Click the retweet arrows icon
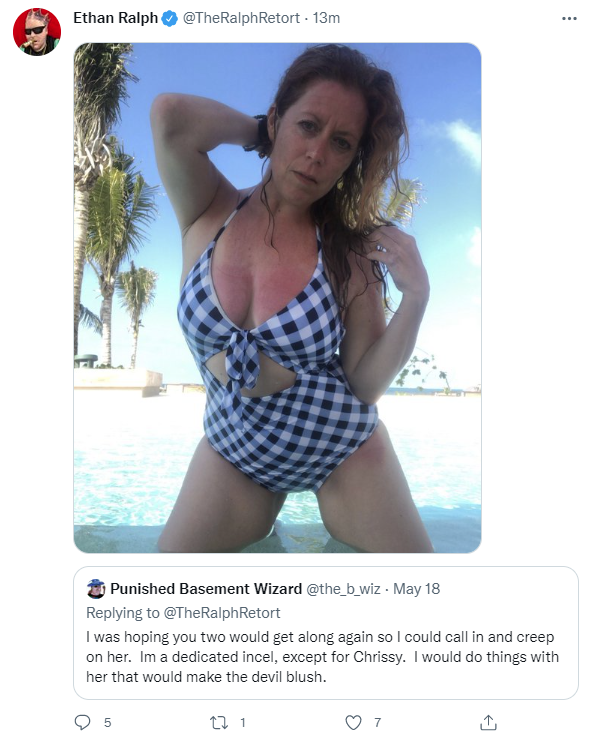The image size is (589, 741). pyautogui.click(x=219, y=723)
